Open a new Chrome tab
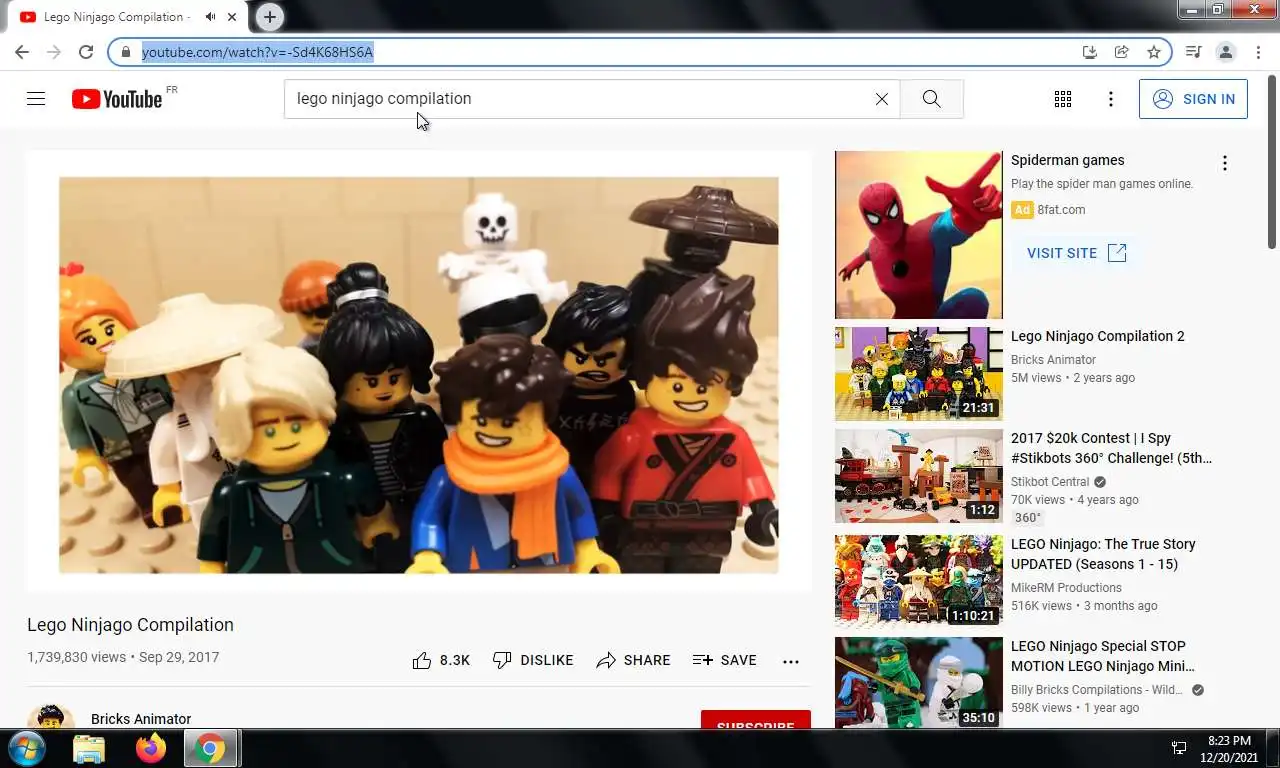The width and height of the screenshot is (1280, 768). click(270, 17)
